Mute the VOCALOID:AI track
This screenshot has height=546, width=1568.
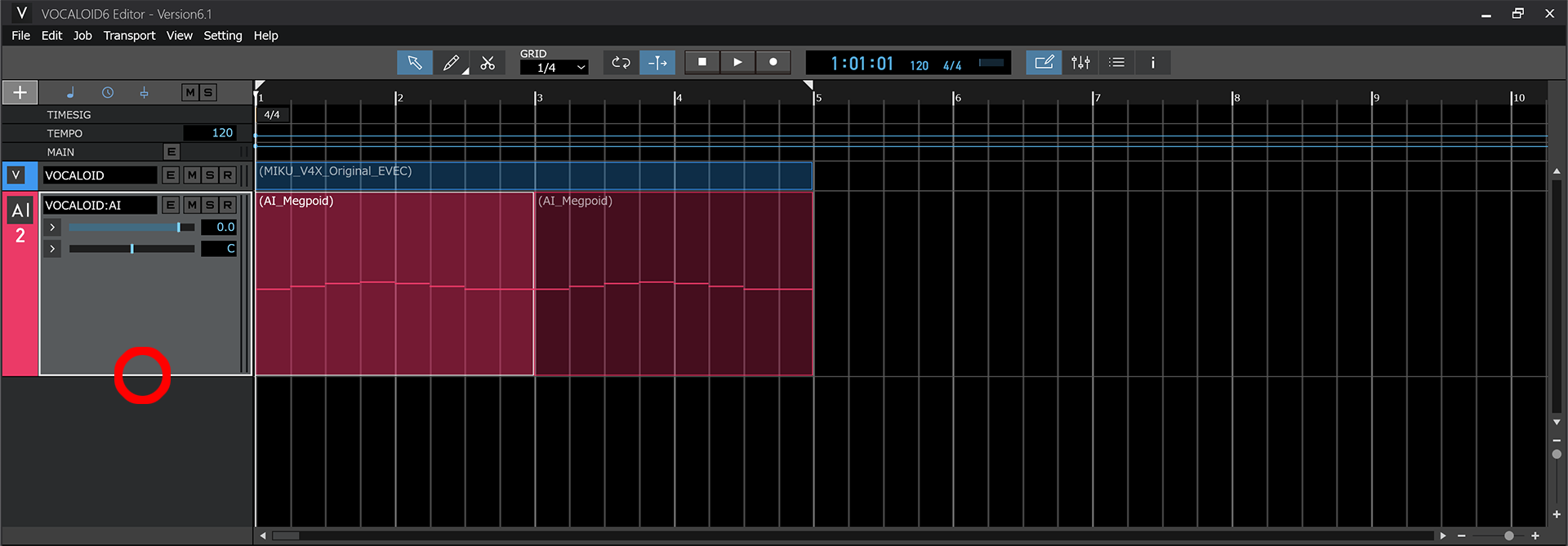pyautogui.click(x=191, y=206)
